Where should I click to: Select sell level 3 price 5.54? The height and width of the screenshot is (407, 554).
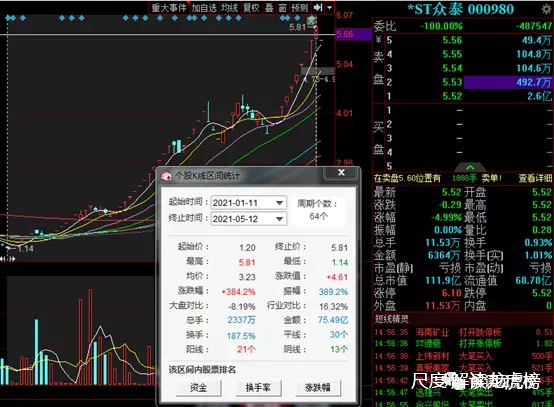click(x=452, y=68)
